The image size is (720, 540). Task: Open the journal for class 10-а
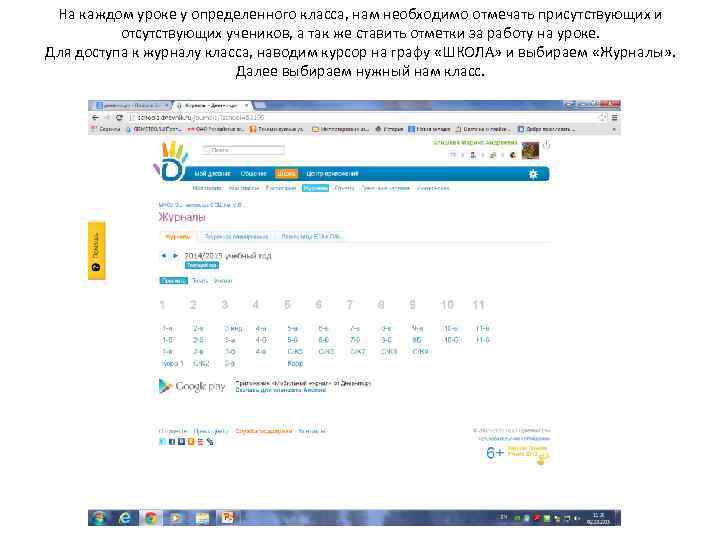[x=451, y=328]
